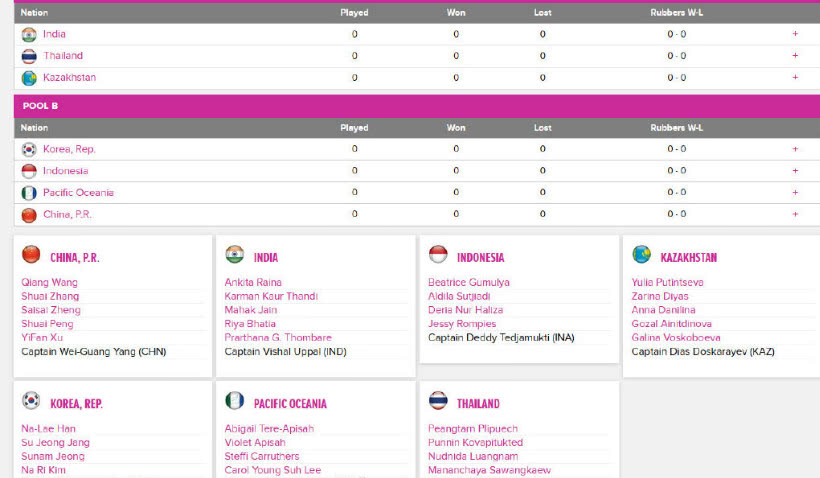The height and width of the screenshot is (478, 820).
Task: Expand the Korea, Rep. row with plus sign
Action: coord(795,149)
